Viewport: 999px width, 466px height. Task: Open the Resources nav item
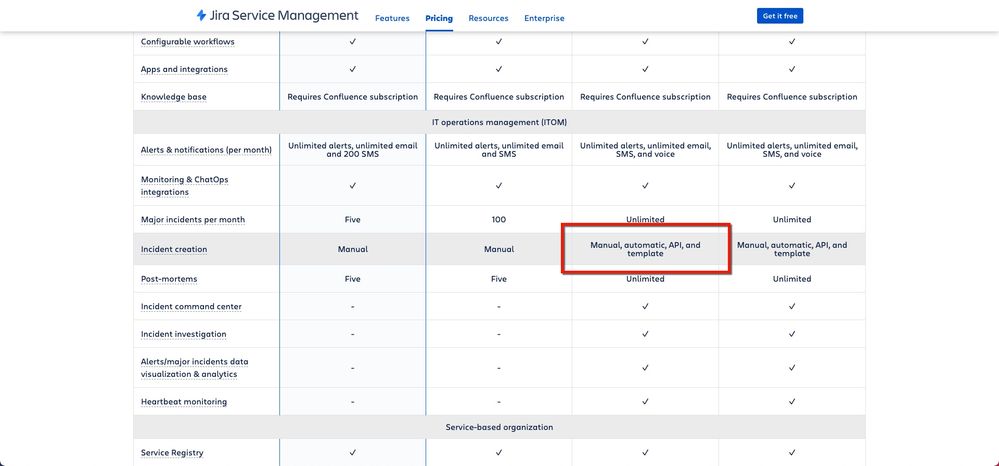click(x=488, y=18)
